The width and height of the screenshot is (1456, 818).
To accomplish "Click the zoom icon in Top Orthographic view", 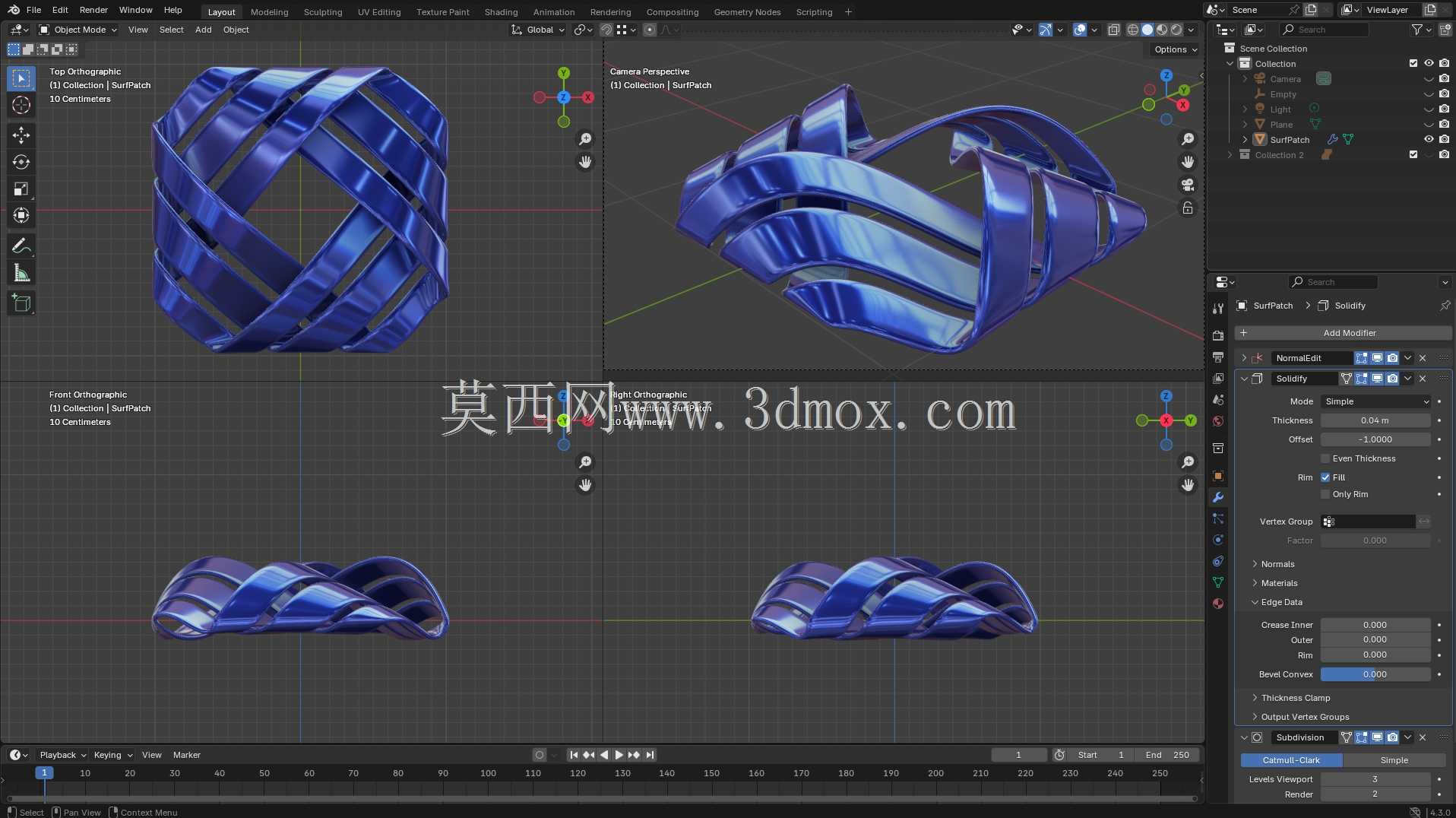I will pos(585,139).
